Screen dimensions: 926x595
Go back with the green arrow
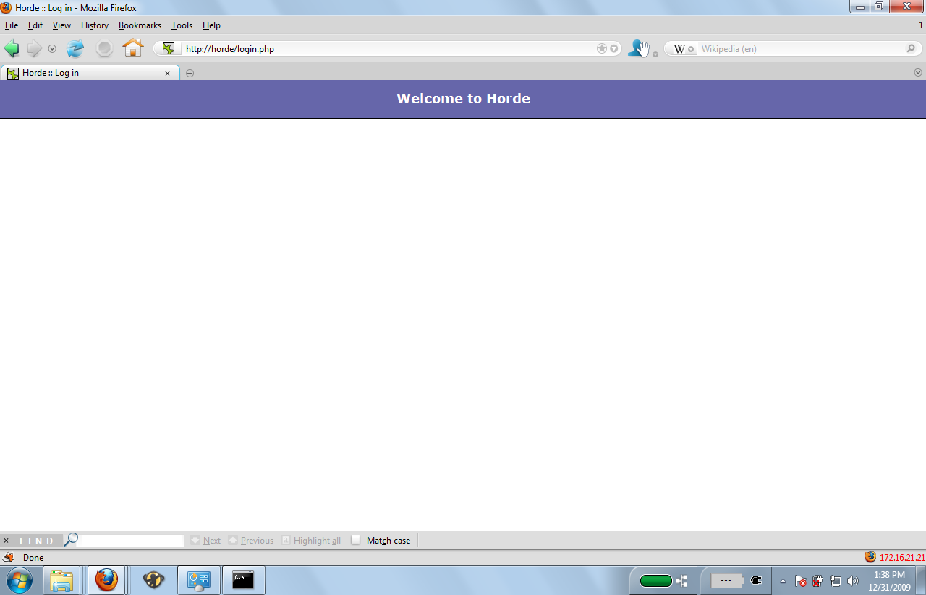[x=11, y=48]
